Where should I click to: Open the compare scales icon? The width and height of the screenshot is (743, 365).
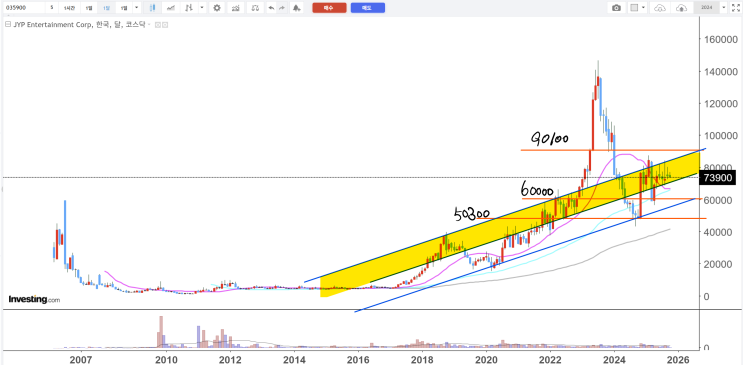tap(255, 8)
